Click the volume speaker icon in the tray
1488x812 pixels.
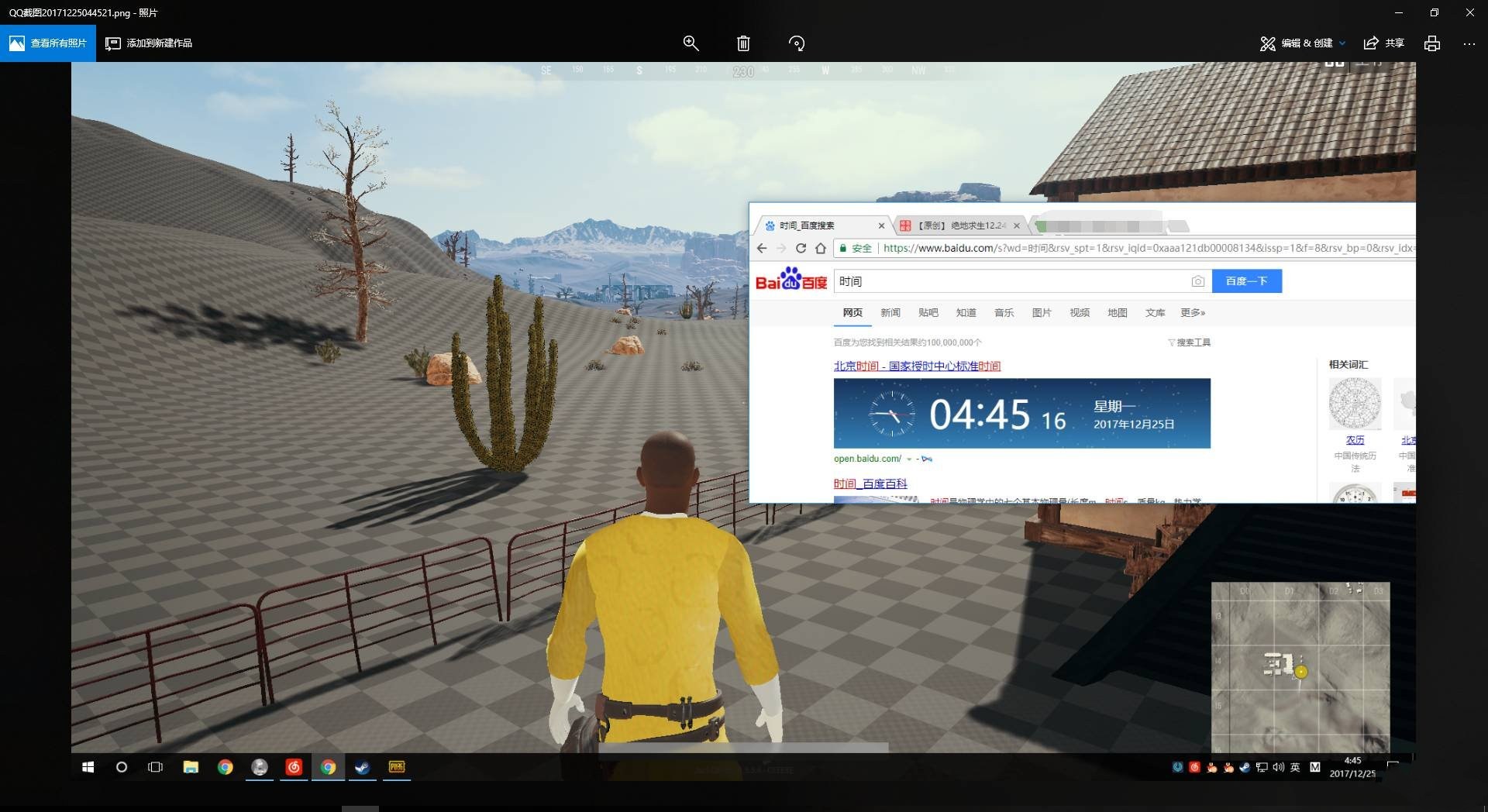[1278, 767]
